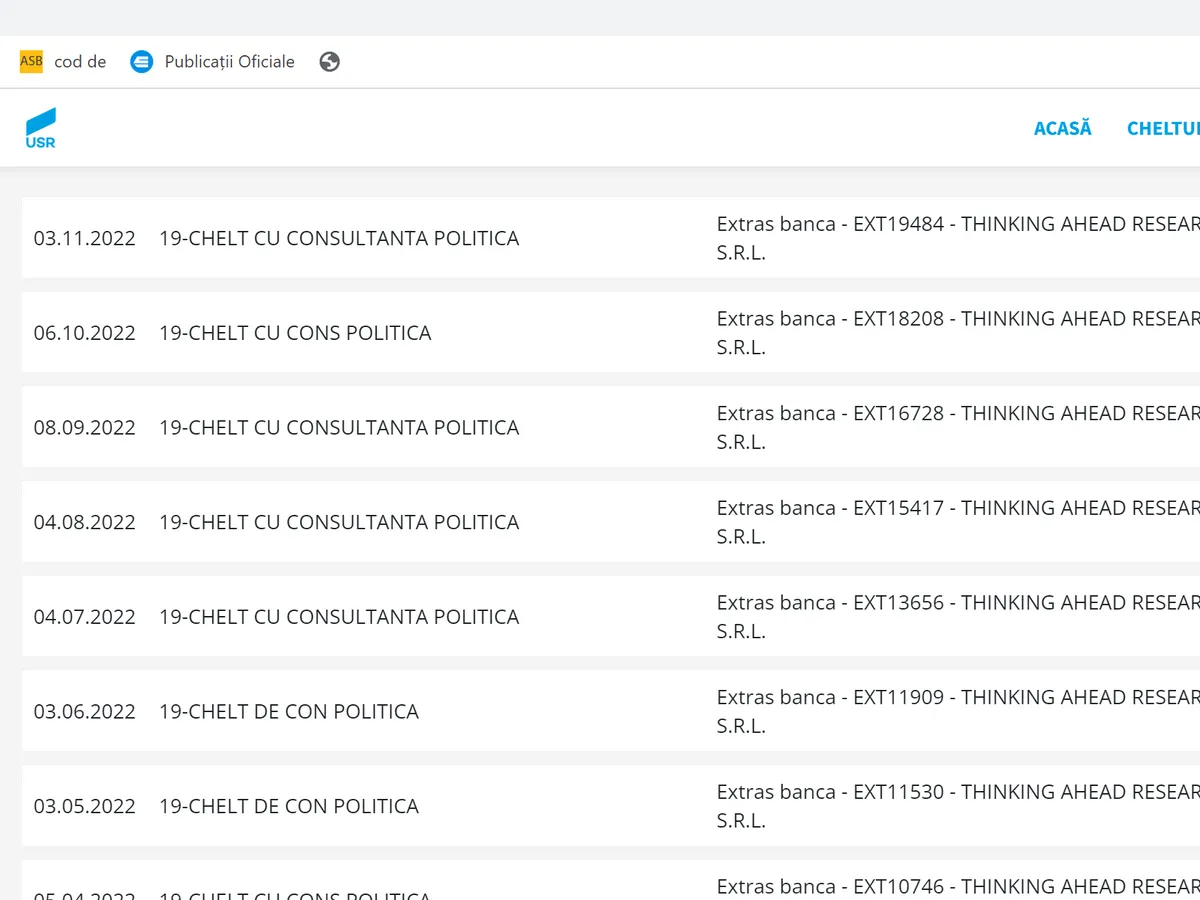1200x900 pixels.
Task: Open the ACASĂ menu item
Action: pos(1062,128)
